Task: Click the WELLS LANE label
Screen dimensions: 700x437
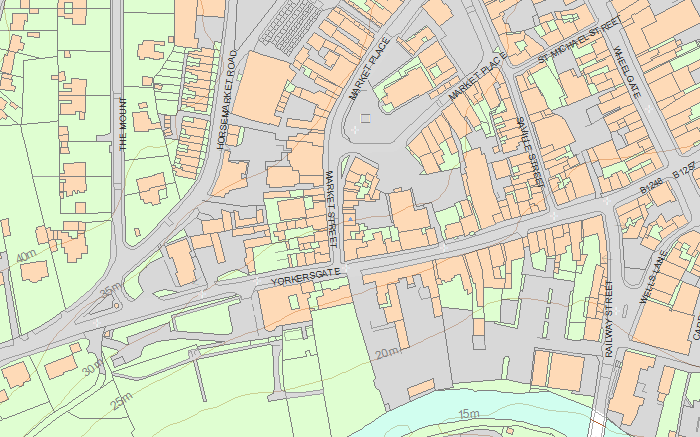Action: coord(653,278)
